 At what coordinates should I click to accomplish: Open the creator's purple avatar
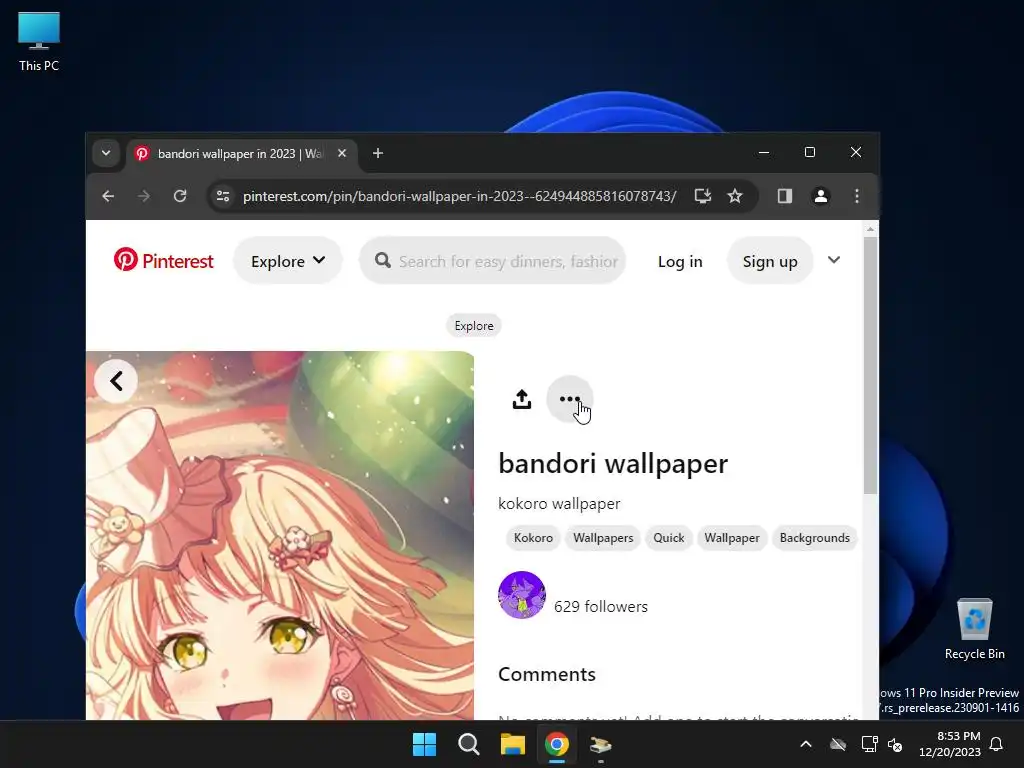pos(522,595)
